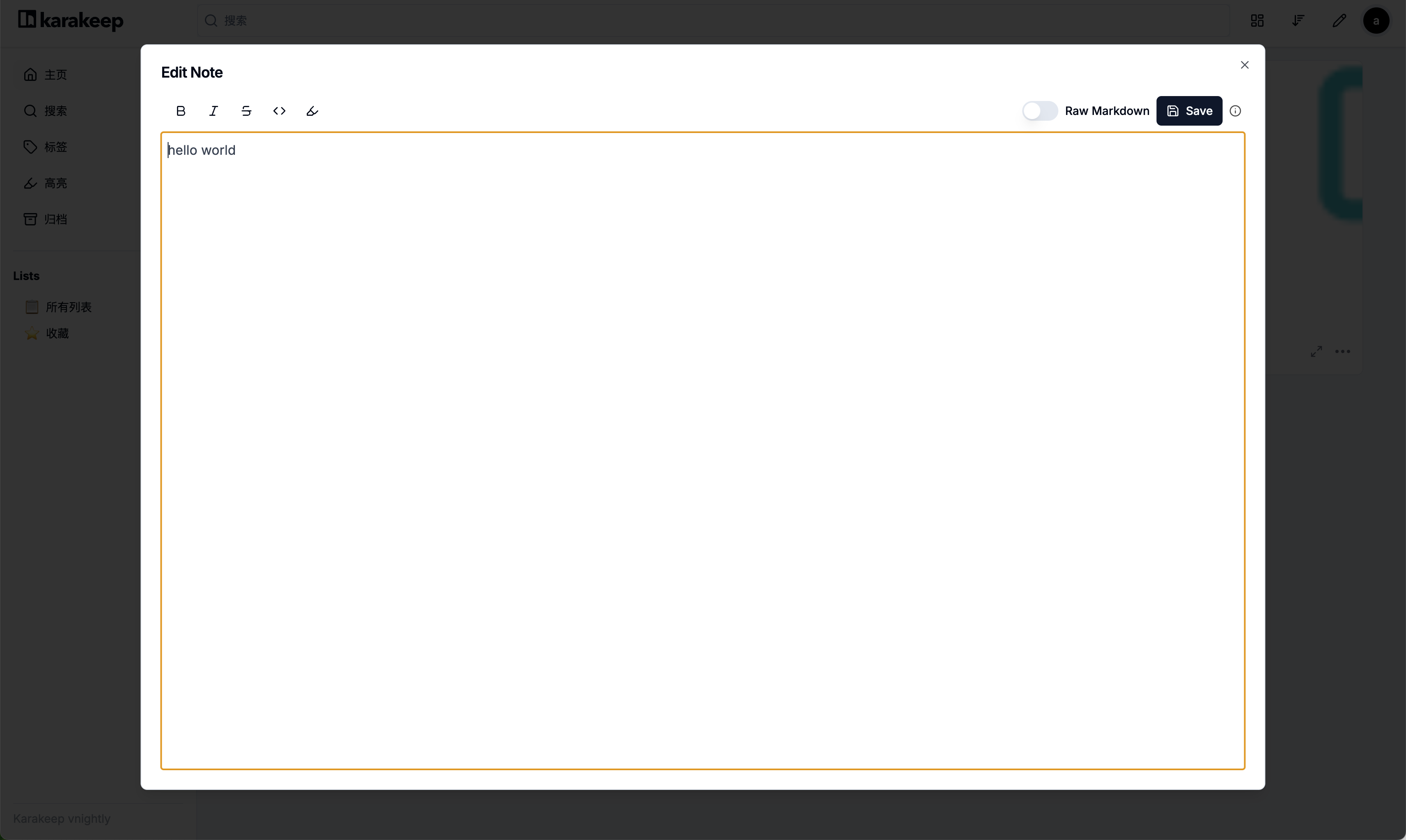Apply strikethrough formatting in the editor
1406x840 pixels.
point(246,111)
